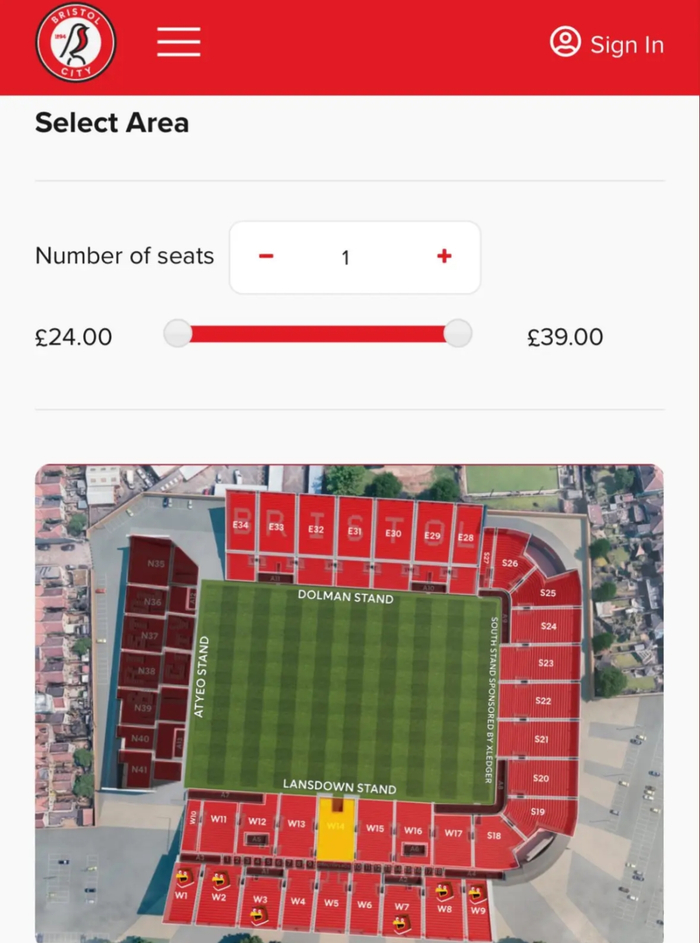Choose block N37 in the Atyeo Stand
700x943 pixels.
point(150,635)
